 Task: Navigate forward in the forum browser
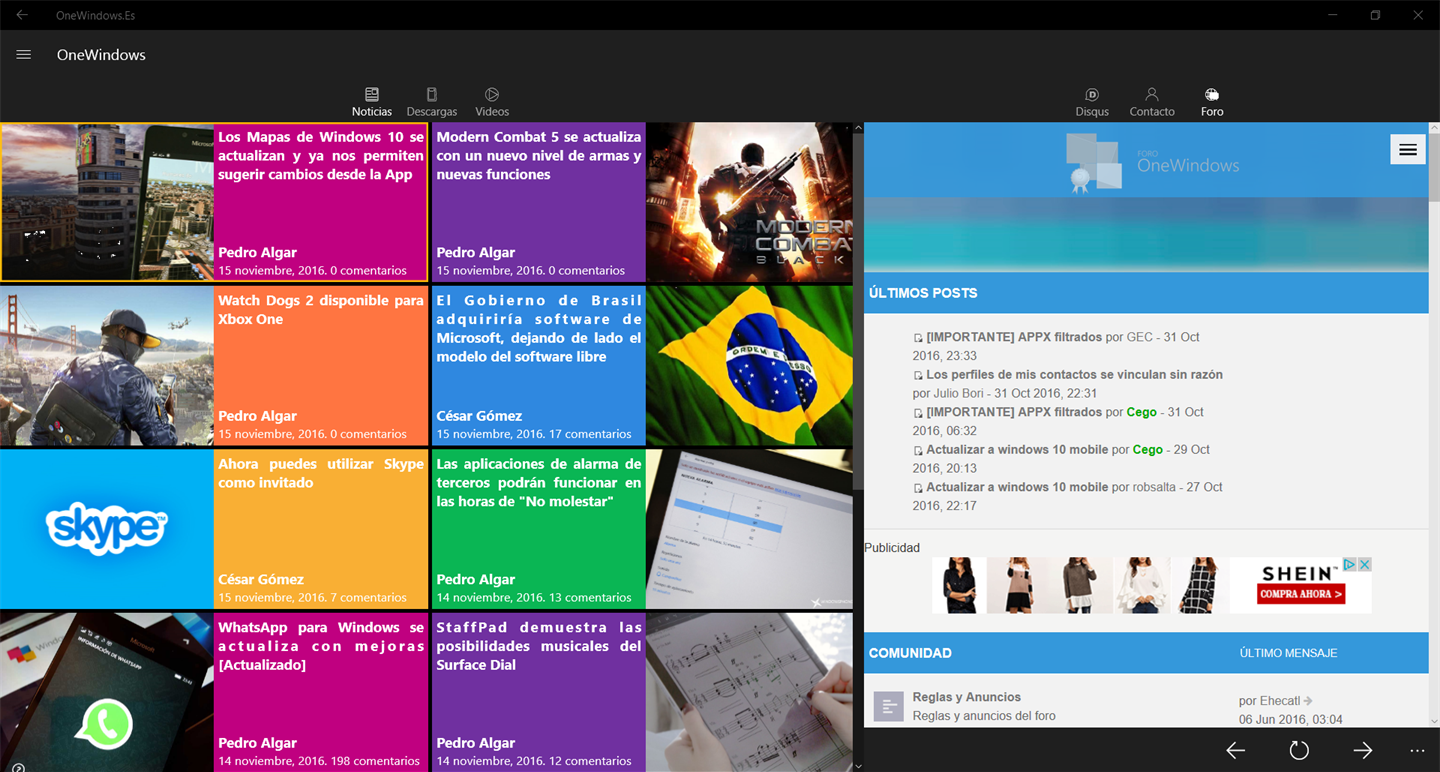click(x=1362, y=750)
